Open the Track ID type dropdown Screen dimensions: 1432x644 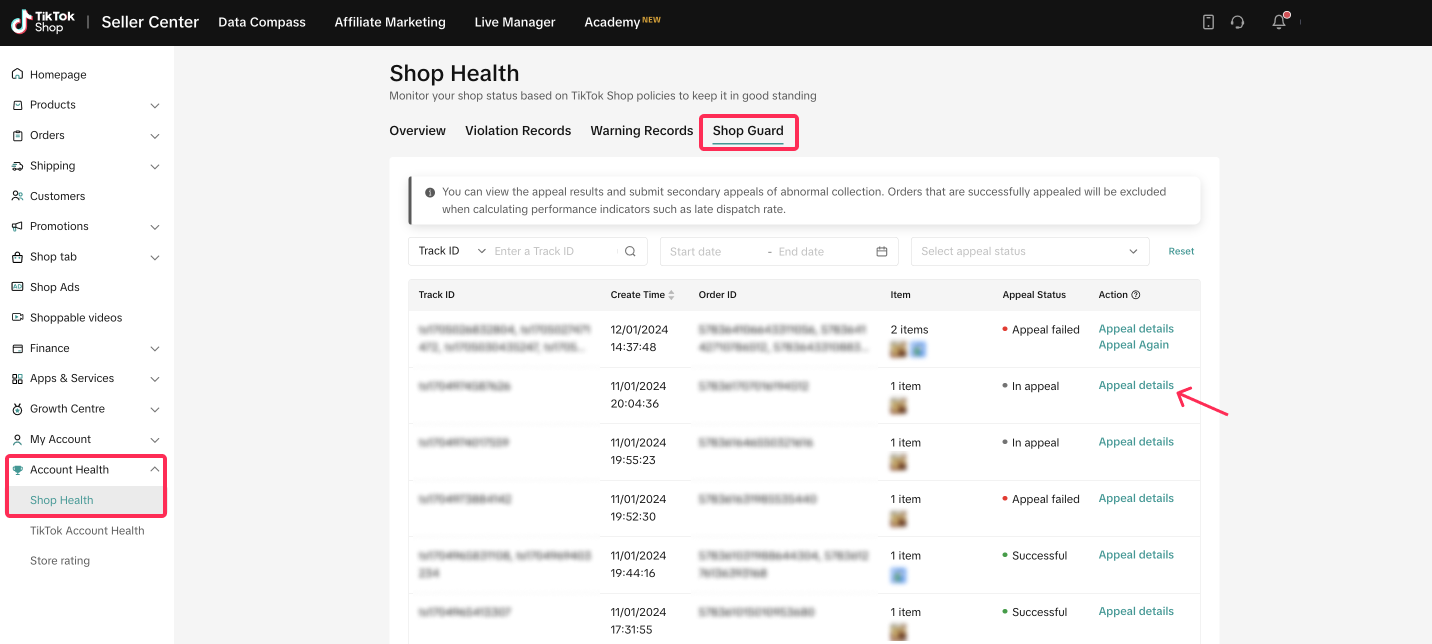(x=452, y=251)
